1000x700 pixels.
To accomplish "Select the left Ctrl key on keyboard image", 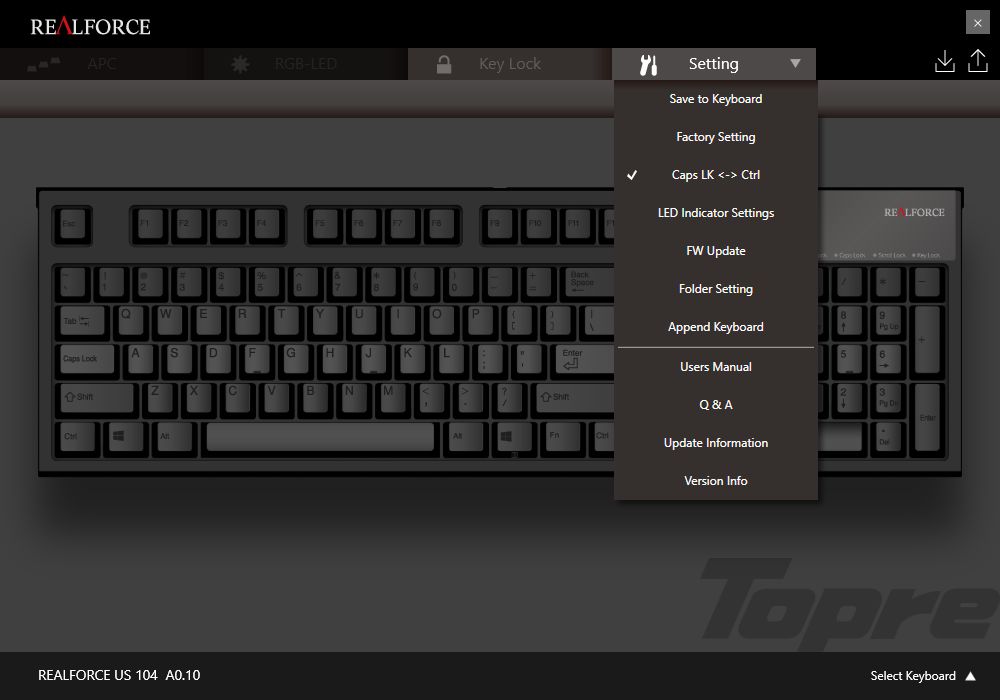I will (x=77, y=437).
